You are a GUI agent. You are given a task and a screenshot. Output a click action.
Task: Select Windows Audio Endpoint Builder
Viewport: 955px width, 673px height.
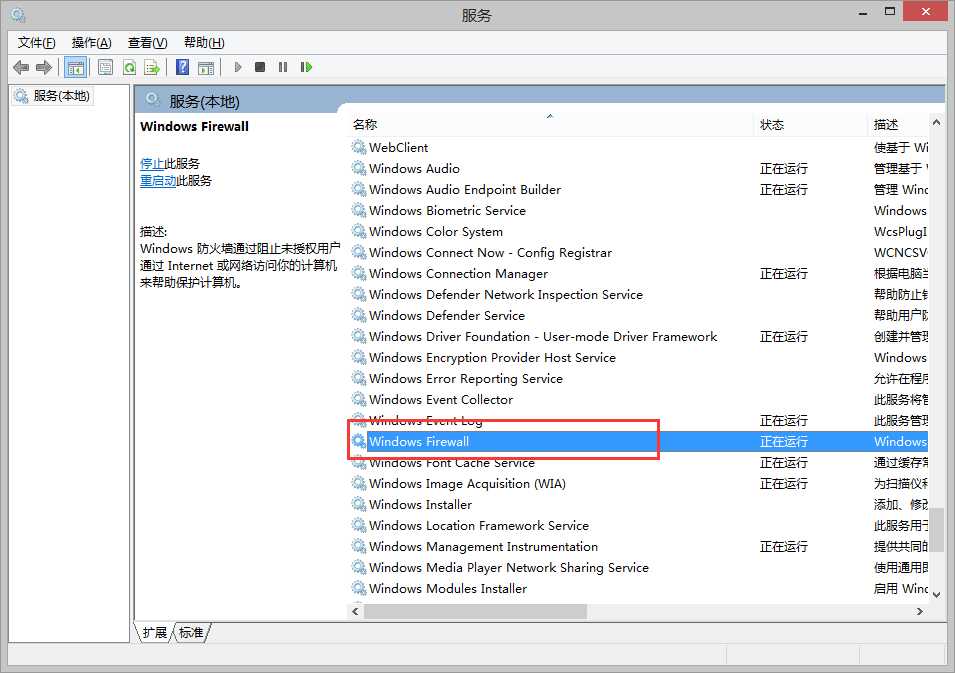(638, 189)
